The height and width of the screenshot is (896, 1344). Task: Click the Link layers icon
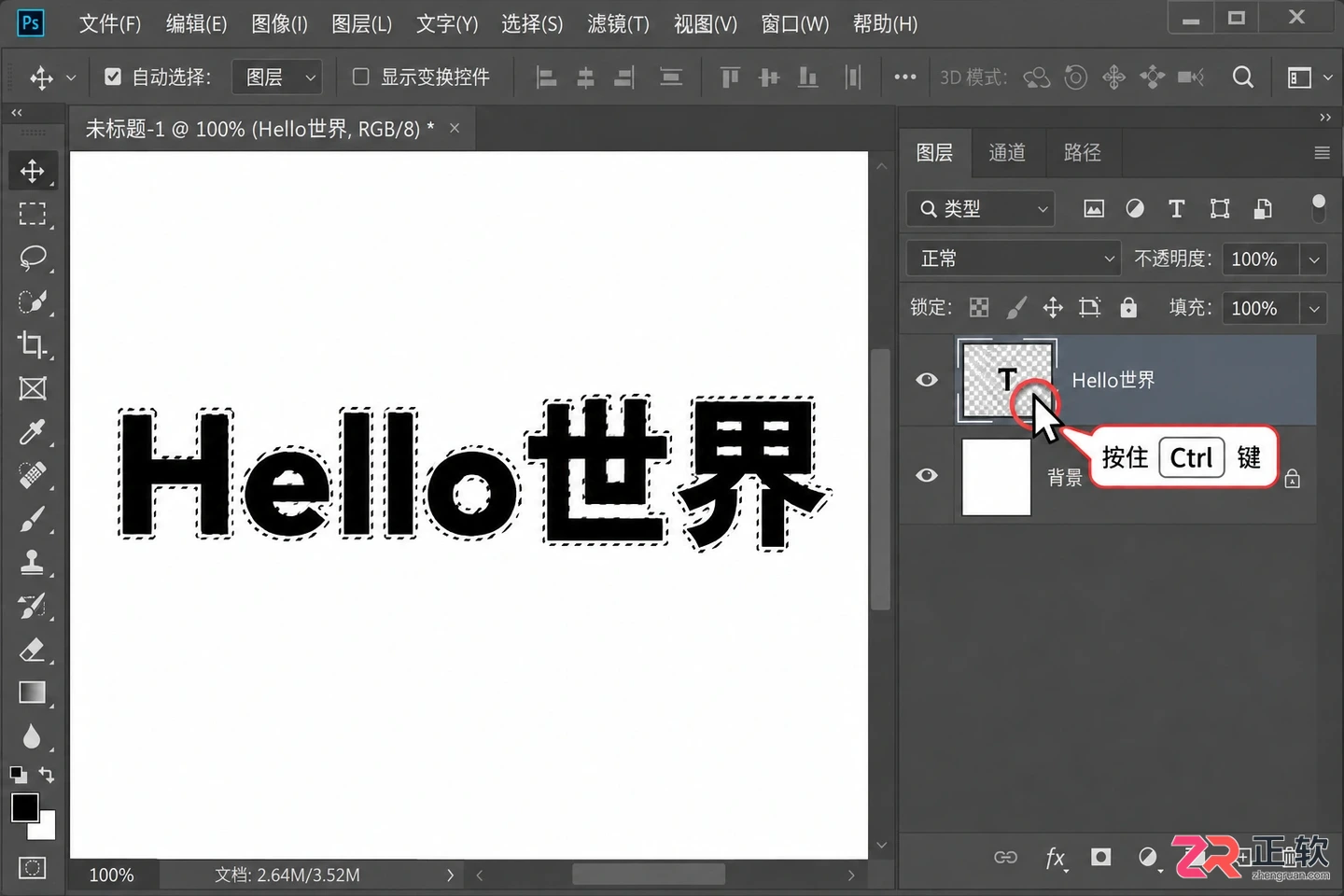pos(1005,857)
